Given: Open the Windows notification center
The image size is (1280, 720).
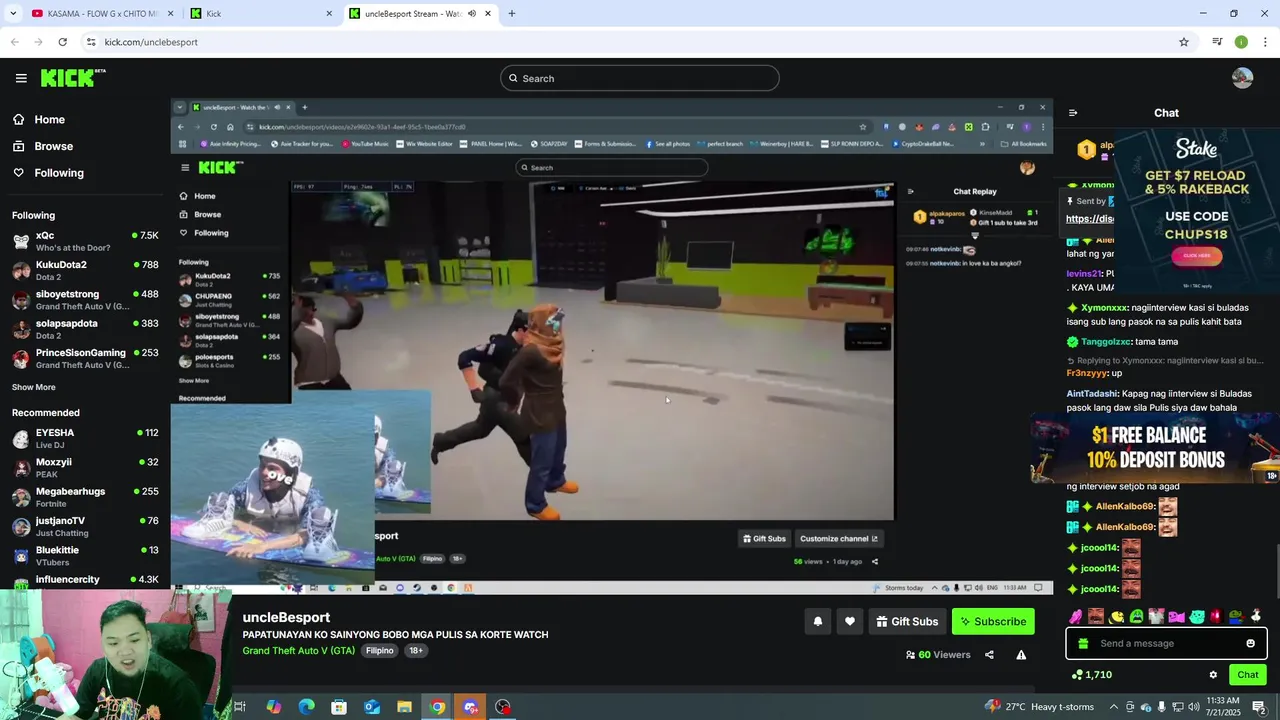Looking at the screenshot, I should tap(1259, 707).
